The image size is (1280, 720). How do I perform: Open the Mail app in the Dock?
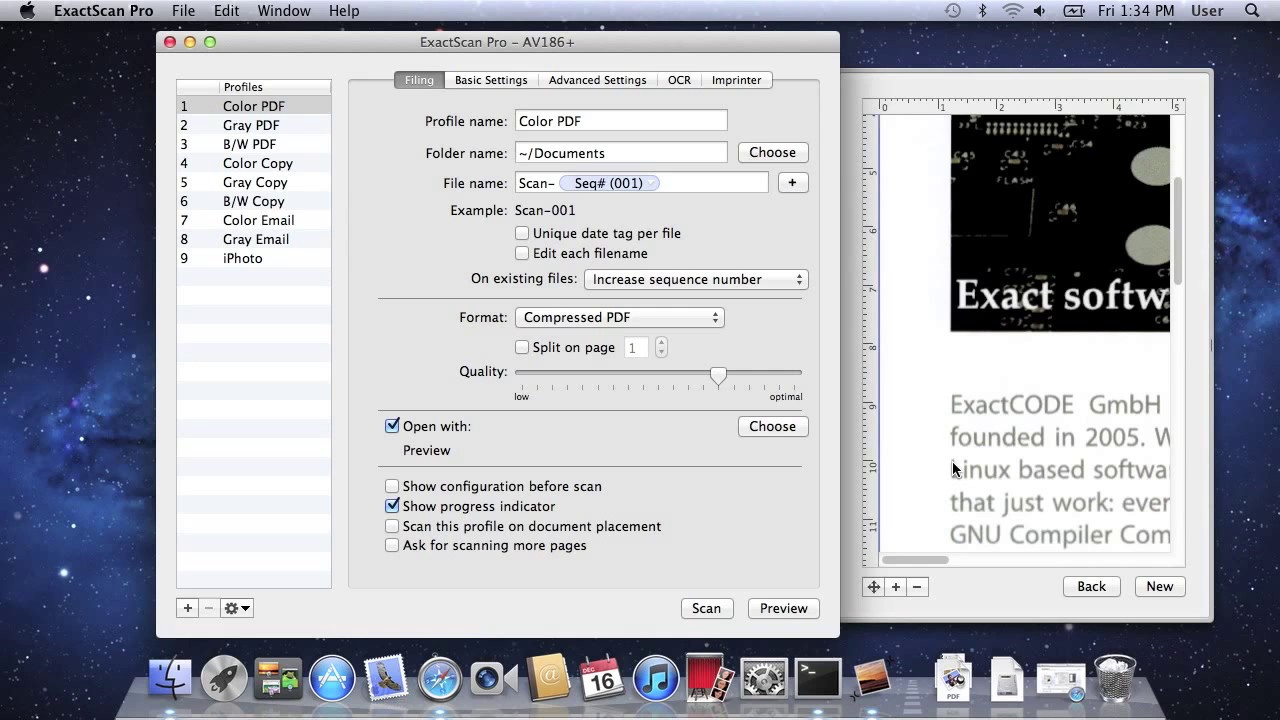(386, 679)
